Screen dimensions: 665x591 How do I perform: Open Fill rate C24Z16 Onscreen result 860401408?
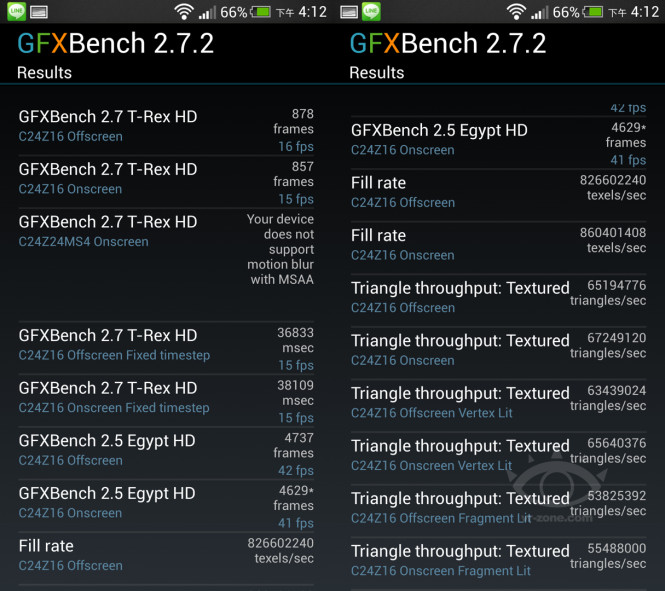(x=499, y=248)
